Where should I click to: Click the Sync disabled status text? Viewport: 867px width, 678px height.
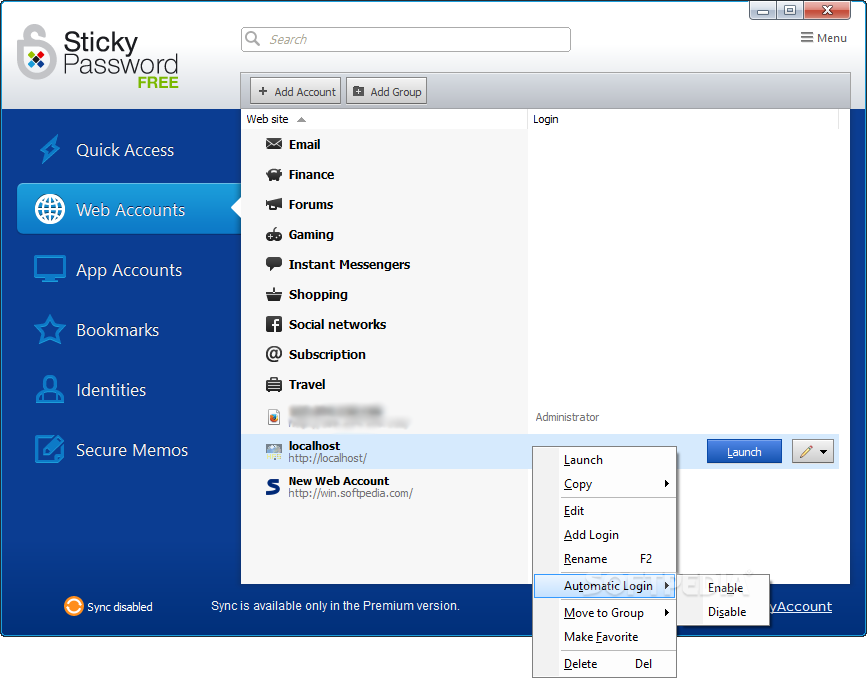[x=119, y=607]
